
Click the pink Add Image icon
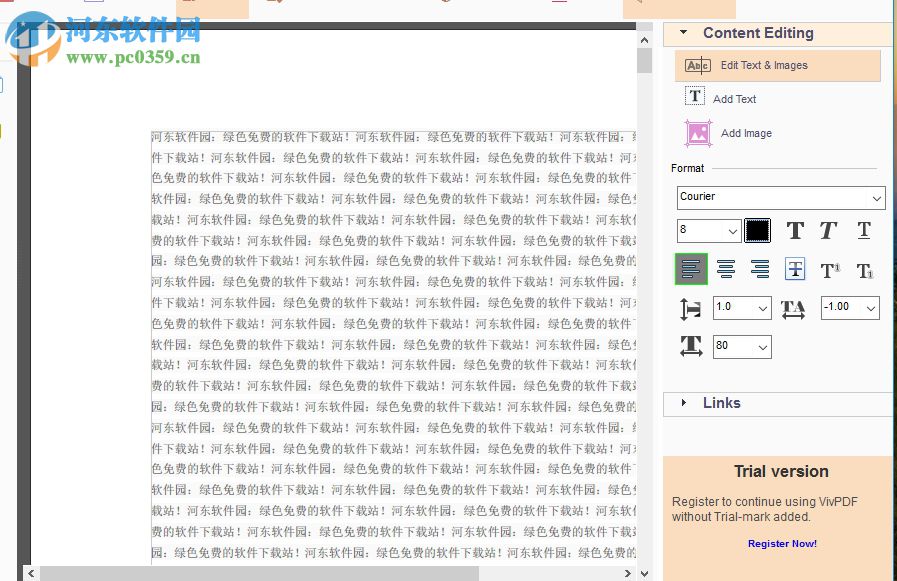pos(698,133)
